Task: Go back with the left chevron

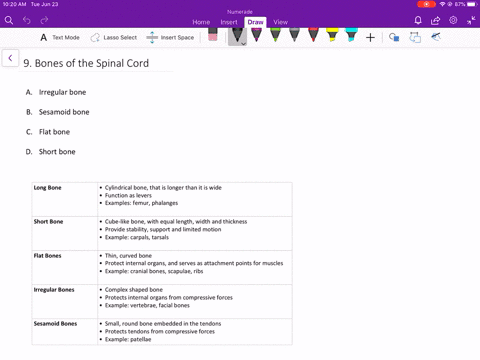Action: (x=10, y=58)
